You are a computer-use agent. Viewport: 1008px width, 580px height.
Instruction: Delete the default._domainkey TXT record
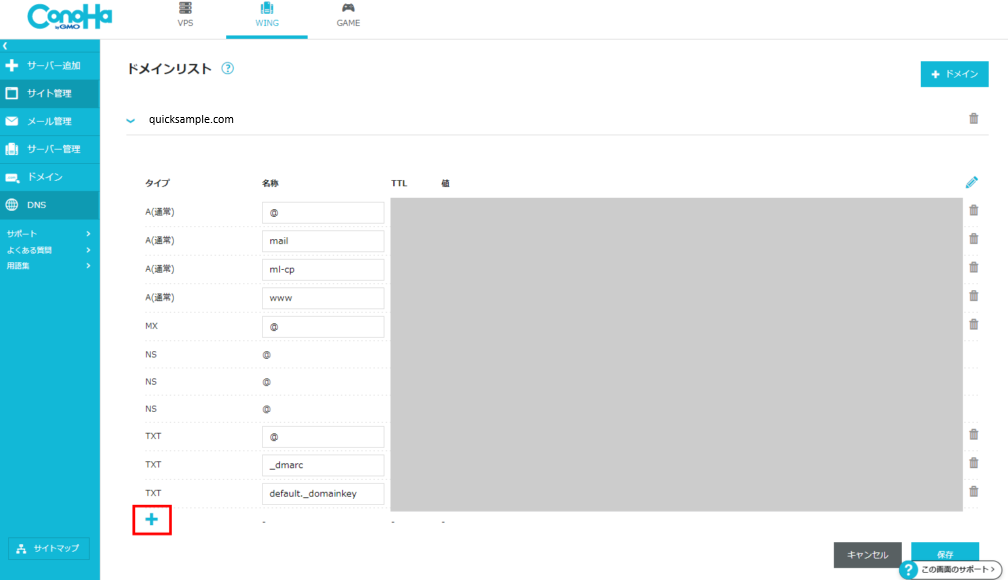point(973,491)
